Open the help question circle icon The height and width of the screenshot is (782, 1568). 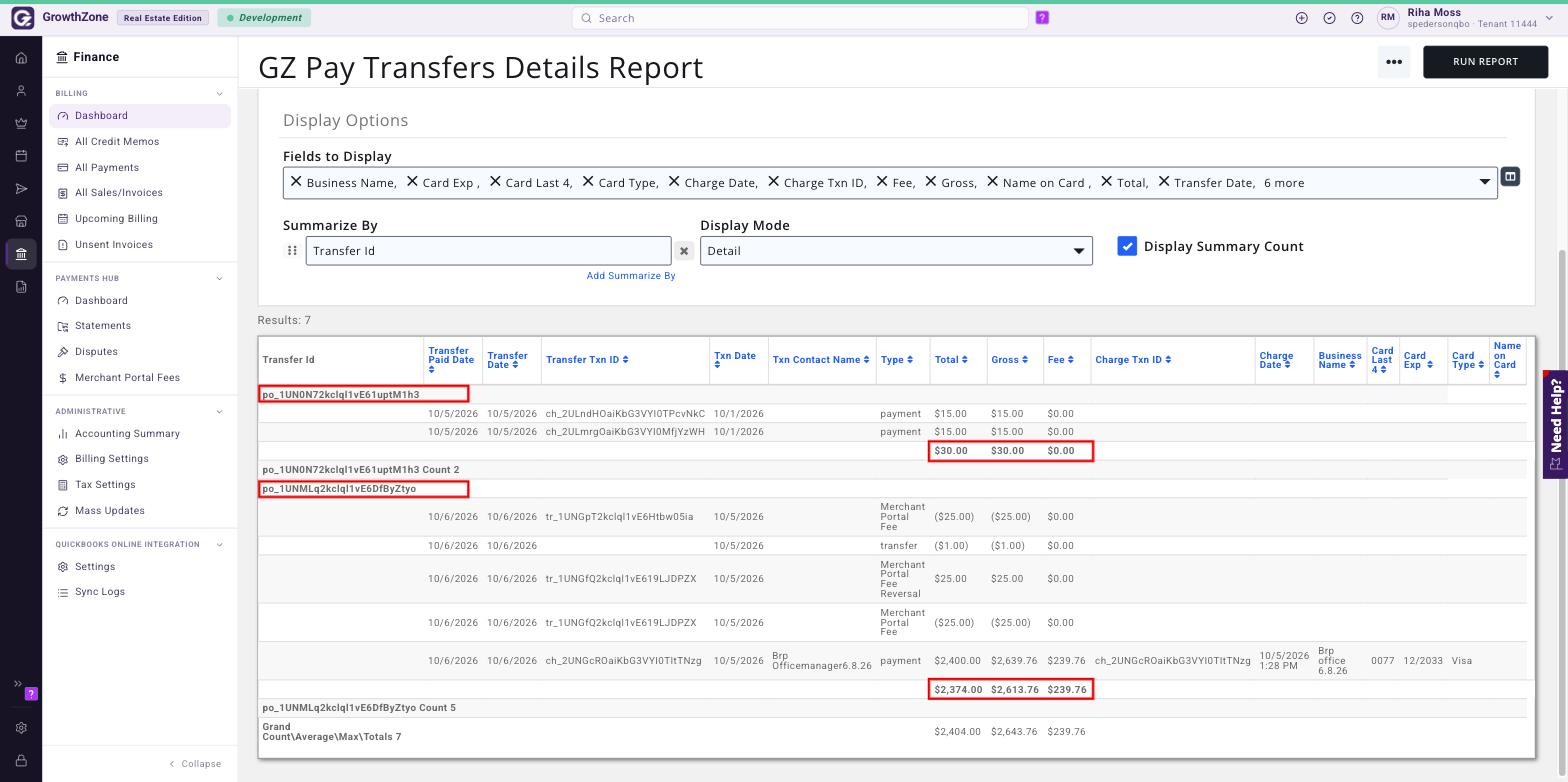pos(1357,18)
